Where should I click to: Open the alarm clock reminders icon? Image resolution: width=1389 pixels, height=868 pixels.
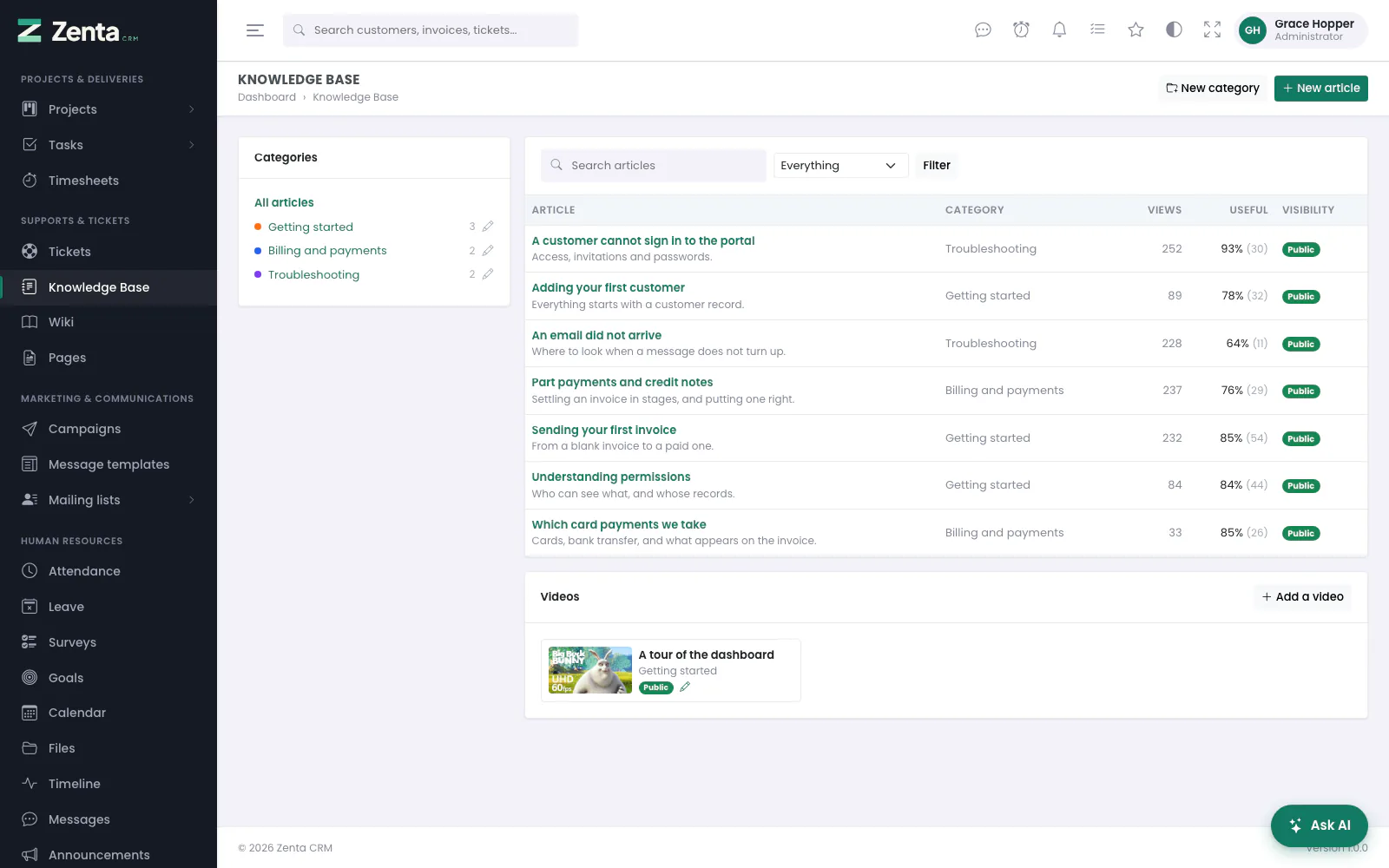point(1021,30)
